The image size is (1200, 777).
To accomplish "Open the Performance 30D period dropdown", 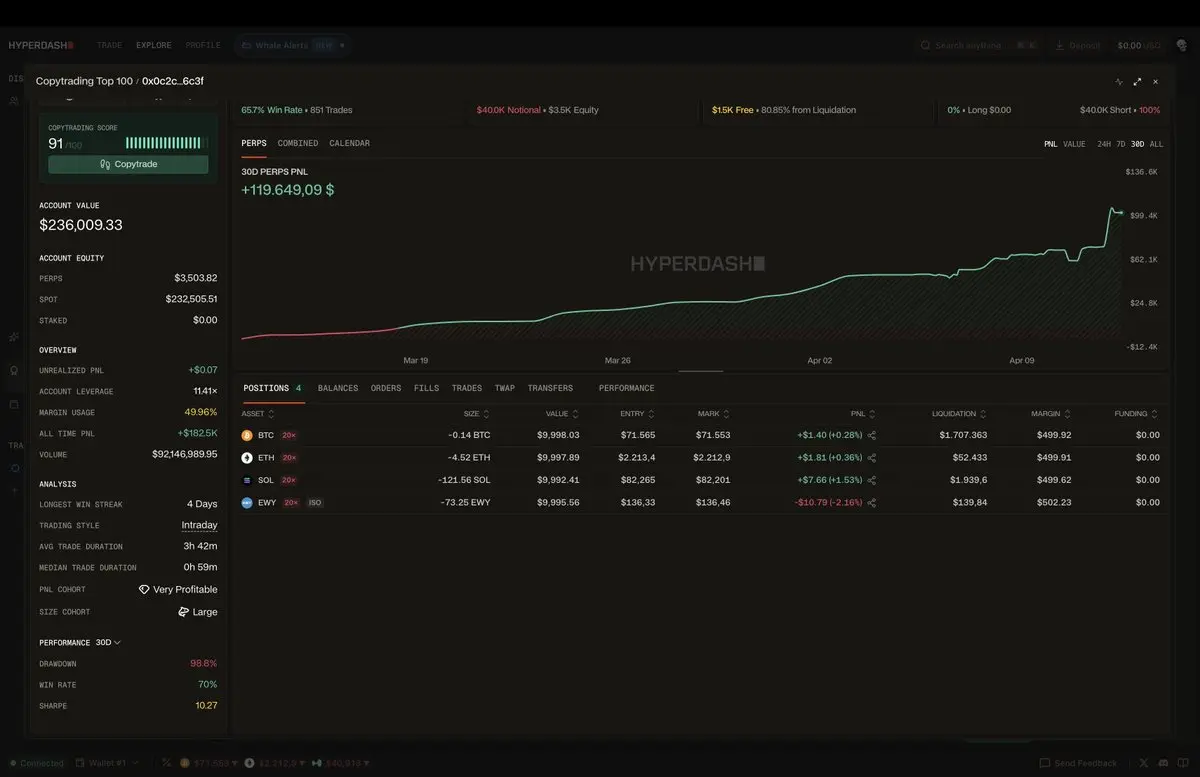I will click(x=108, y=642).
